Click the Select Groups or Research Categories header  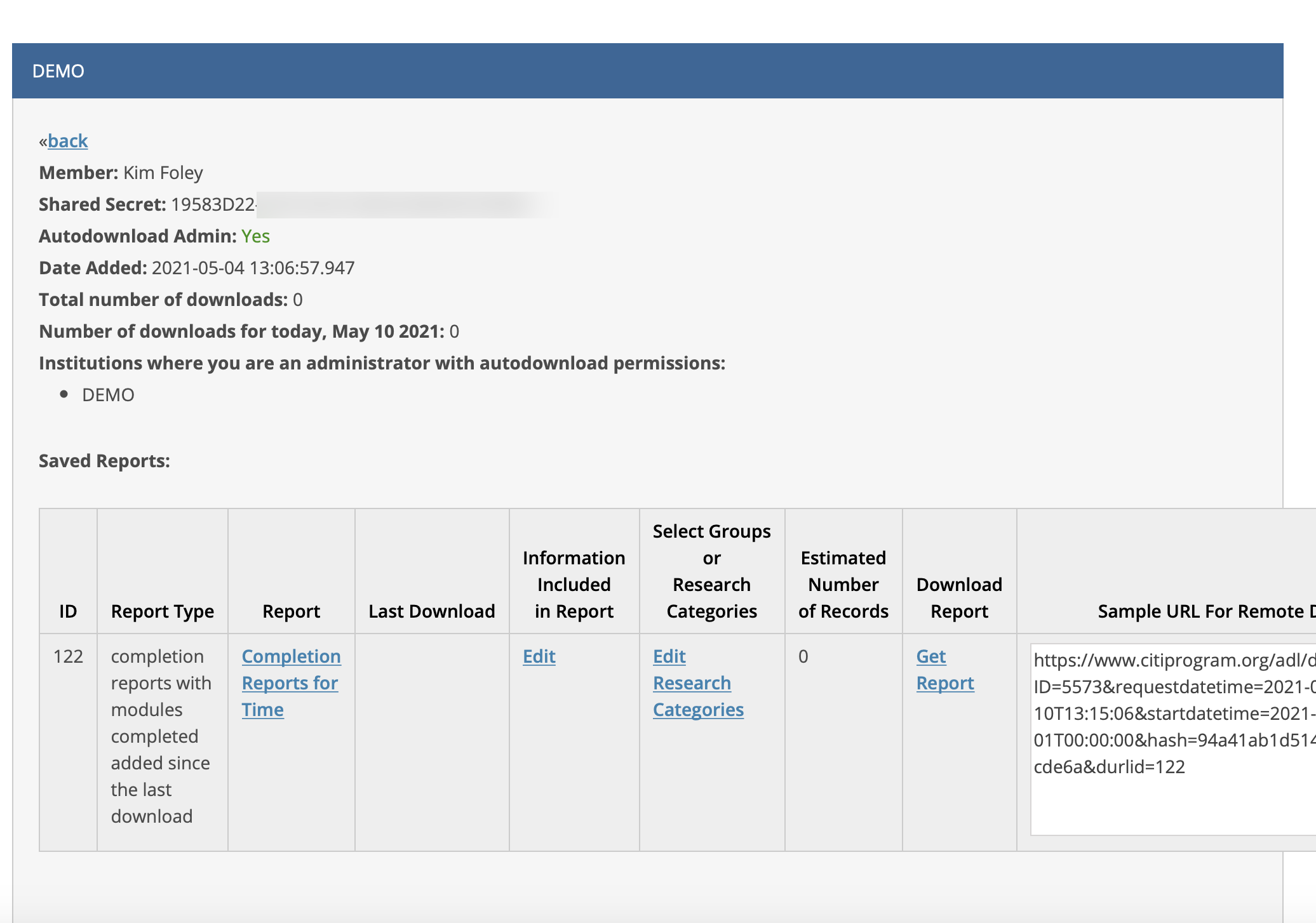tap(712, 571)
